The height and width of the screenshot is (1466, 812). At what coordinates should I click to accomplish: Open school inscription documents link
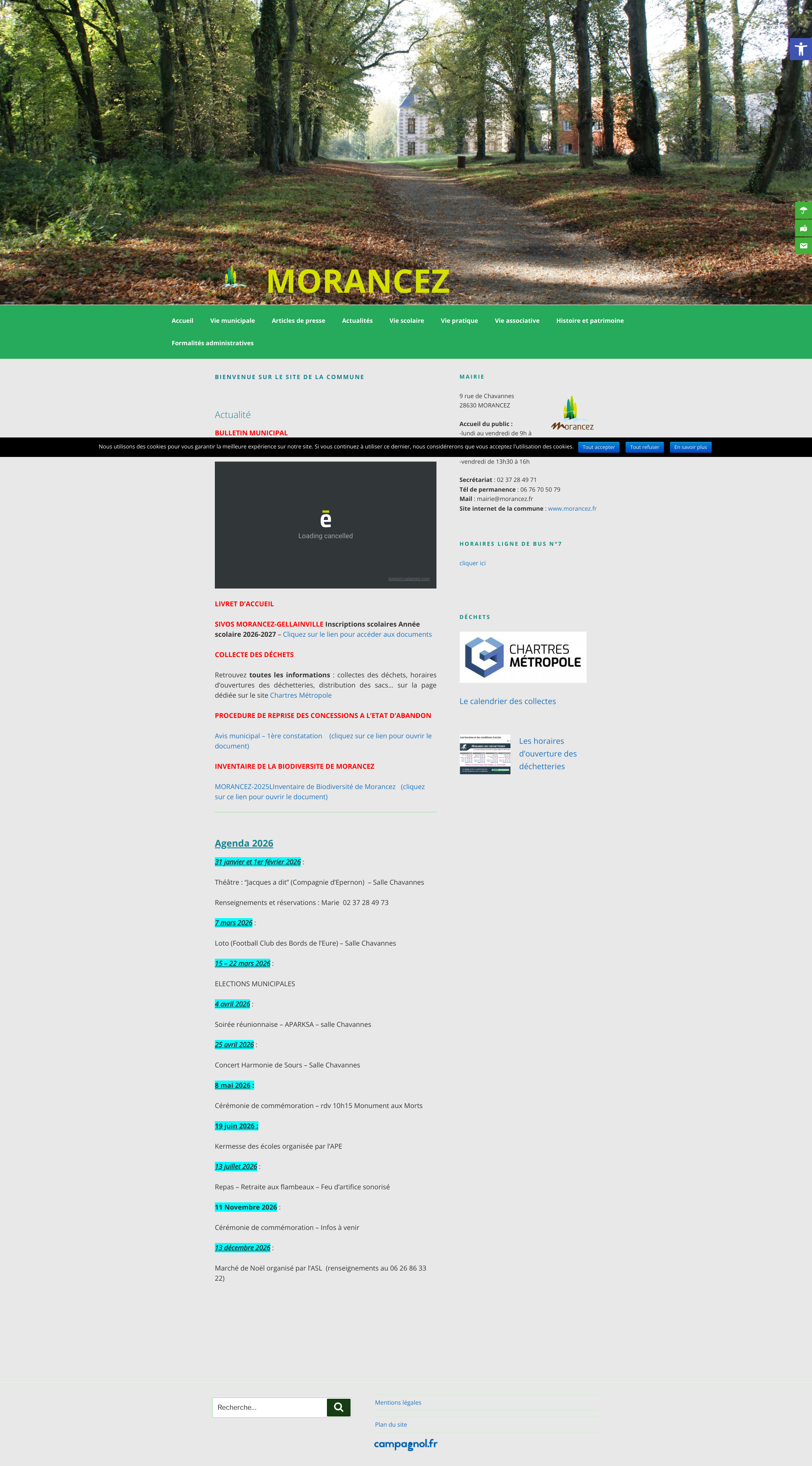(357, 634)
